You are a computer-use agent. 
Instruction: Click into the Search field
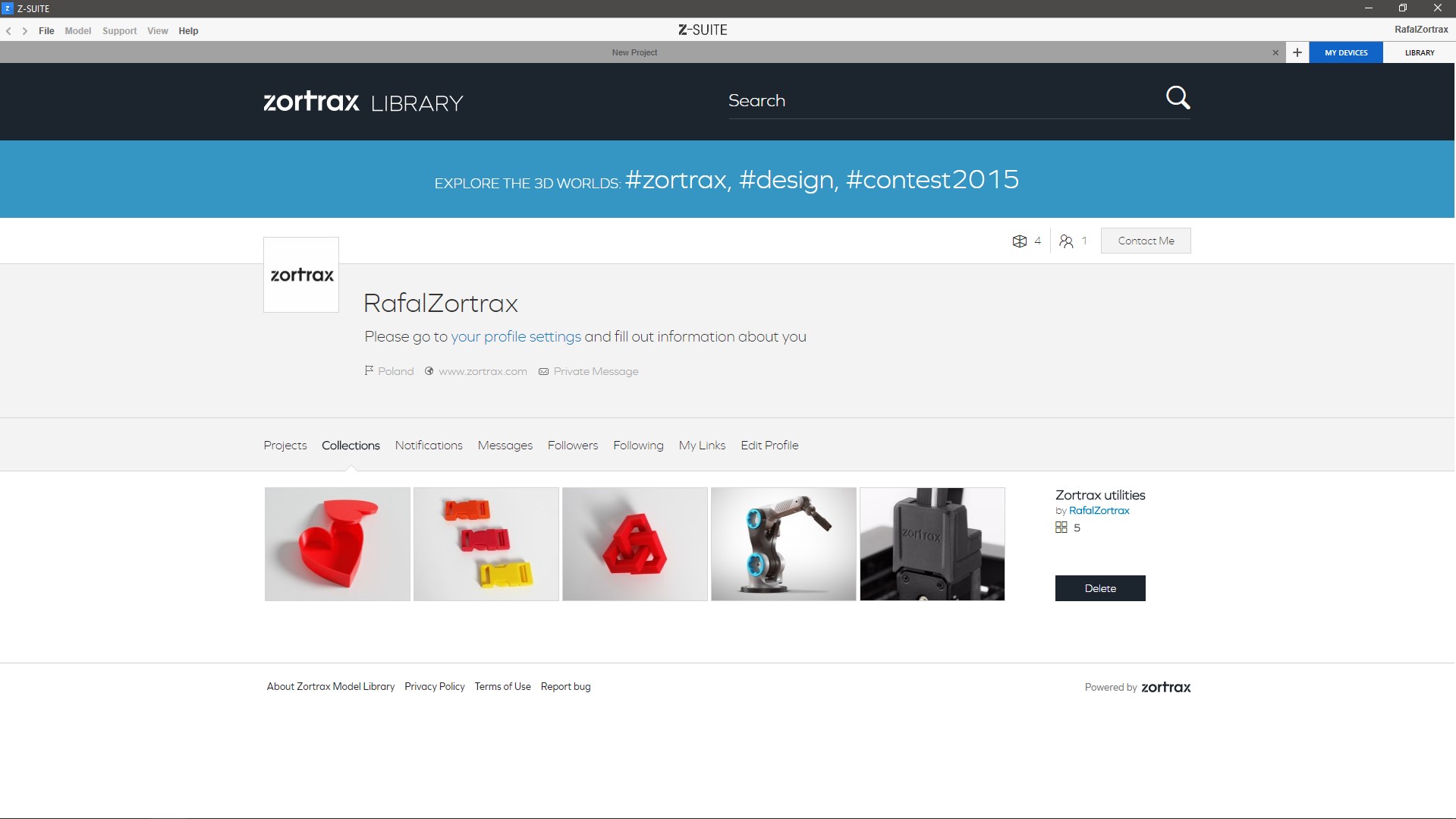pyautogui.click(x=941, y=101)
